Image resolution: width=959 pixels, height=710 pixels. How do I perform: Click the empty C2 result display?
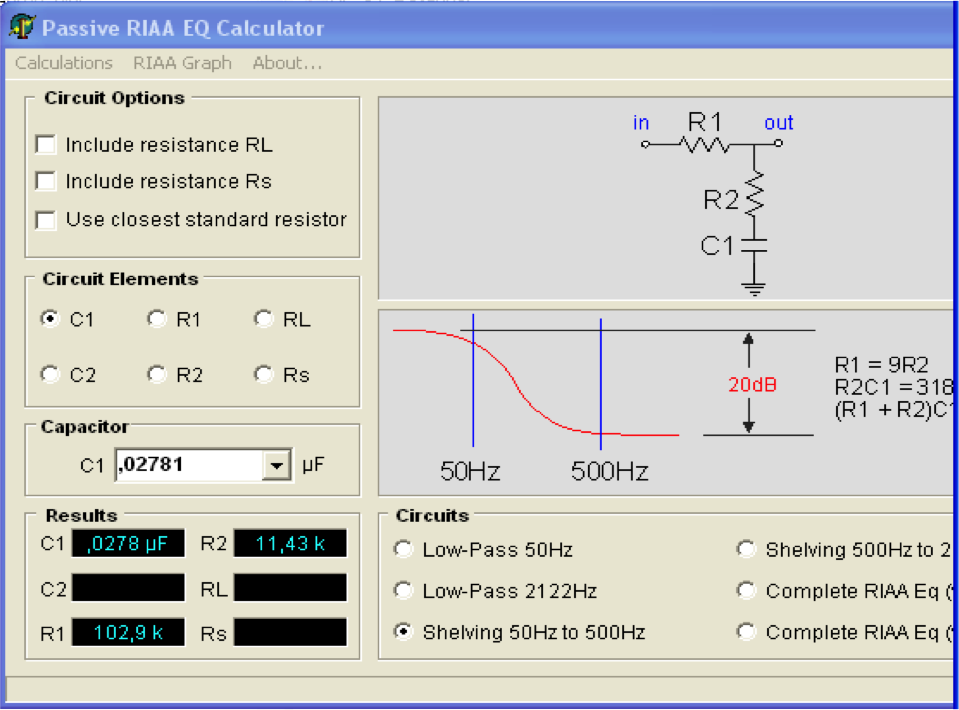[128, 588]
